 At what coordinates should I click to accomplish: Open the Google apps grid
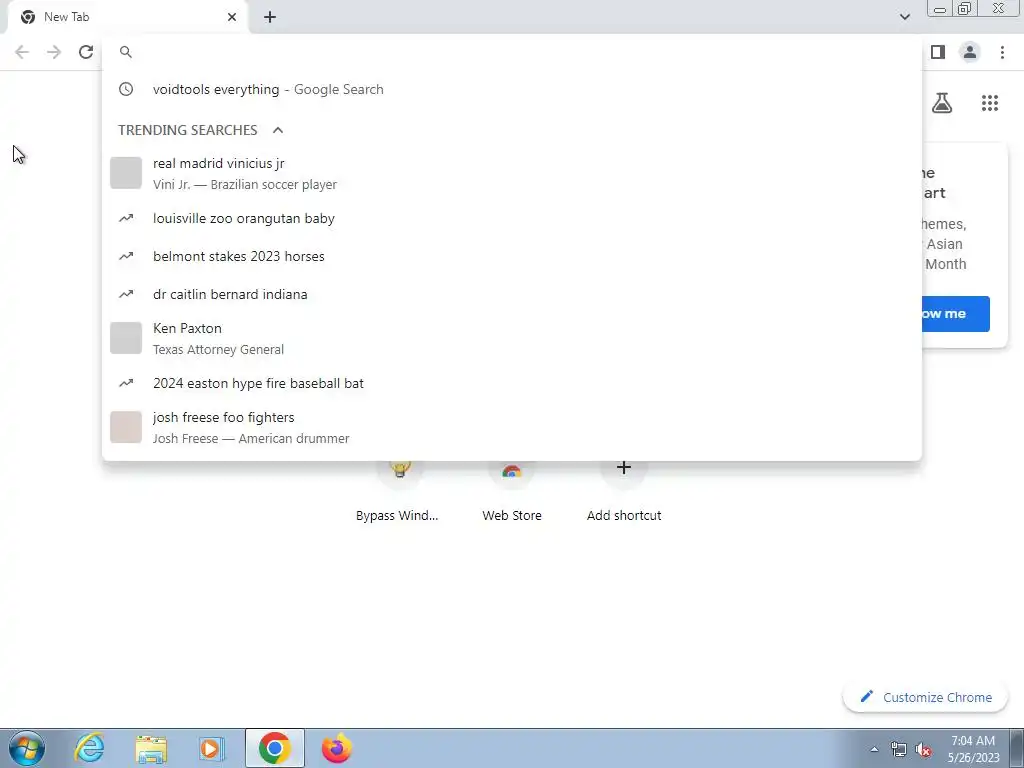(x=990, y=103)
